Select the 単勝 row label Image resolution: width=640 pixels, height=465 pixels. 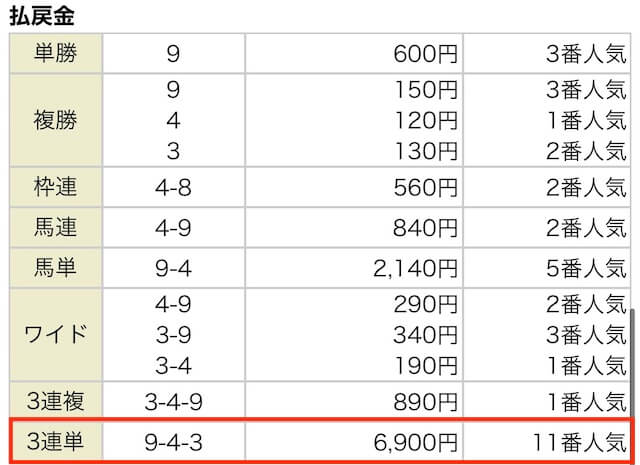coord(55,53)
